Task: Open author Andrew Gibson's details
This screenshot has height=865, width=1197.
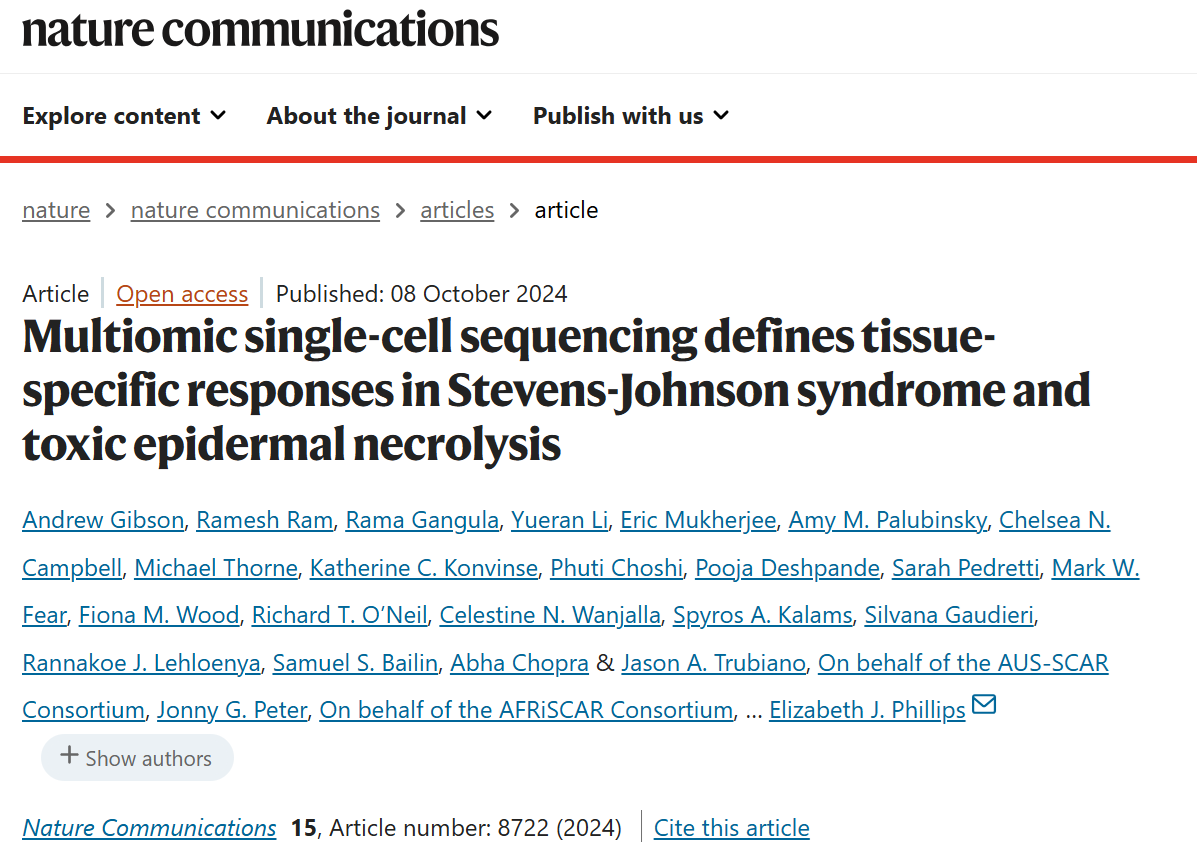Action: coord(103,520)
